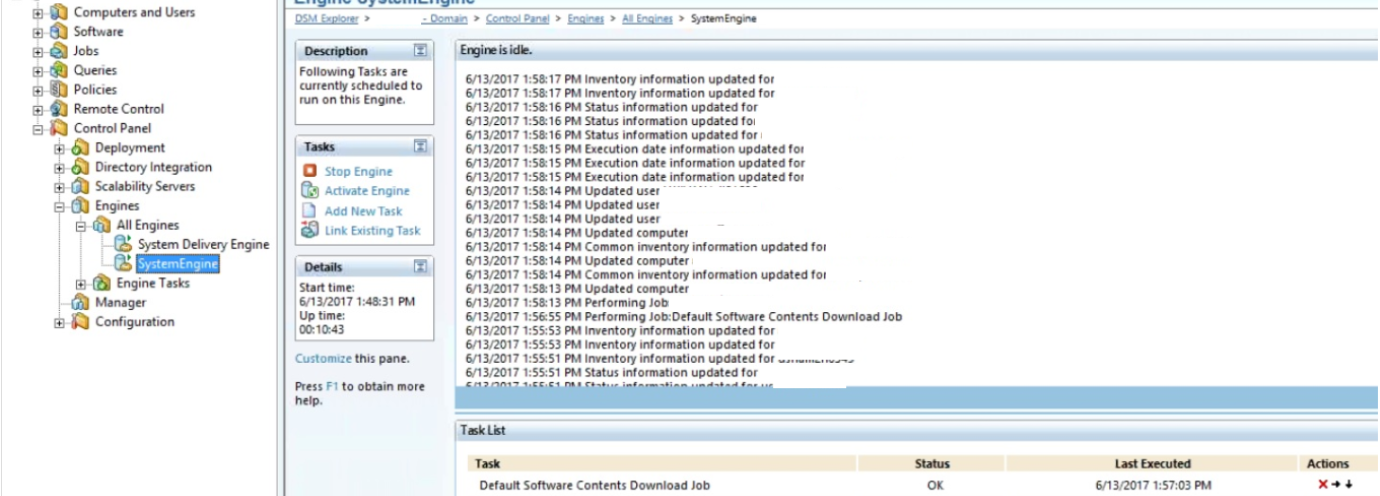This screenshot has height=496, width=1380.
Task: Collapse the Description pane
Action: [421, 51]
